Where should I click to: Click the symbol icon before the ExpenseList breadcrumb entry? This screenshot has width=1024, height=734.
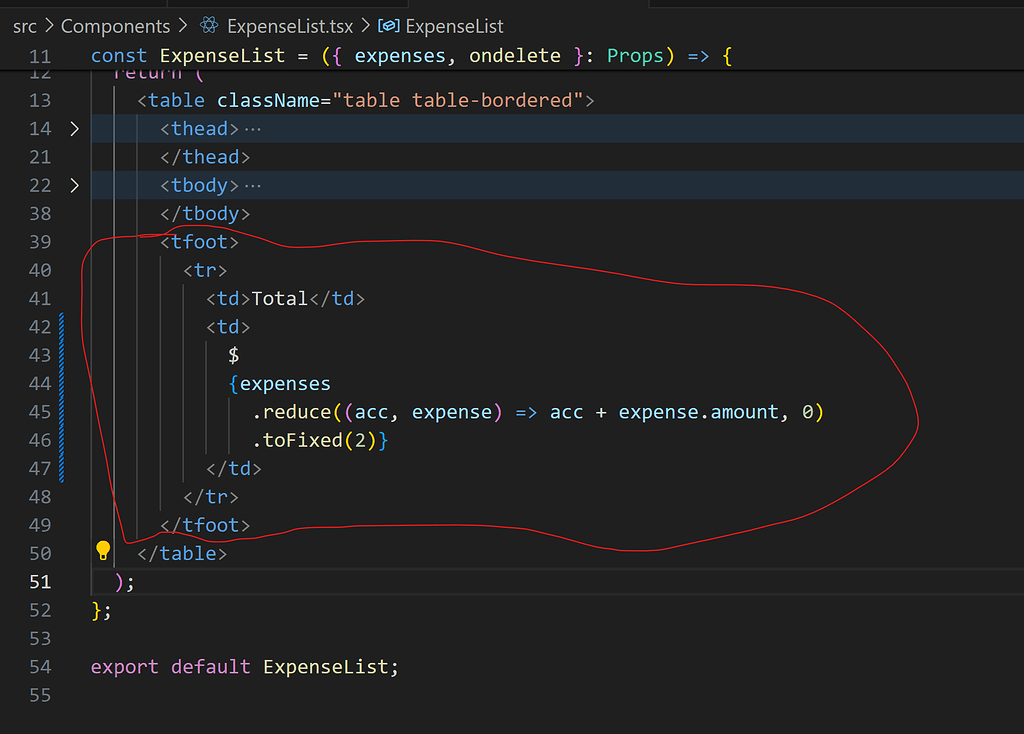tap(390, 26)
